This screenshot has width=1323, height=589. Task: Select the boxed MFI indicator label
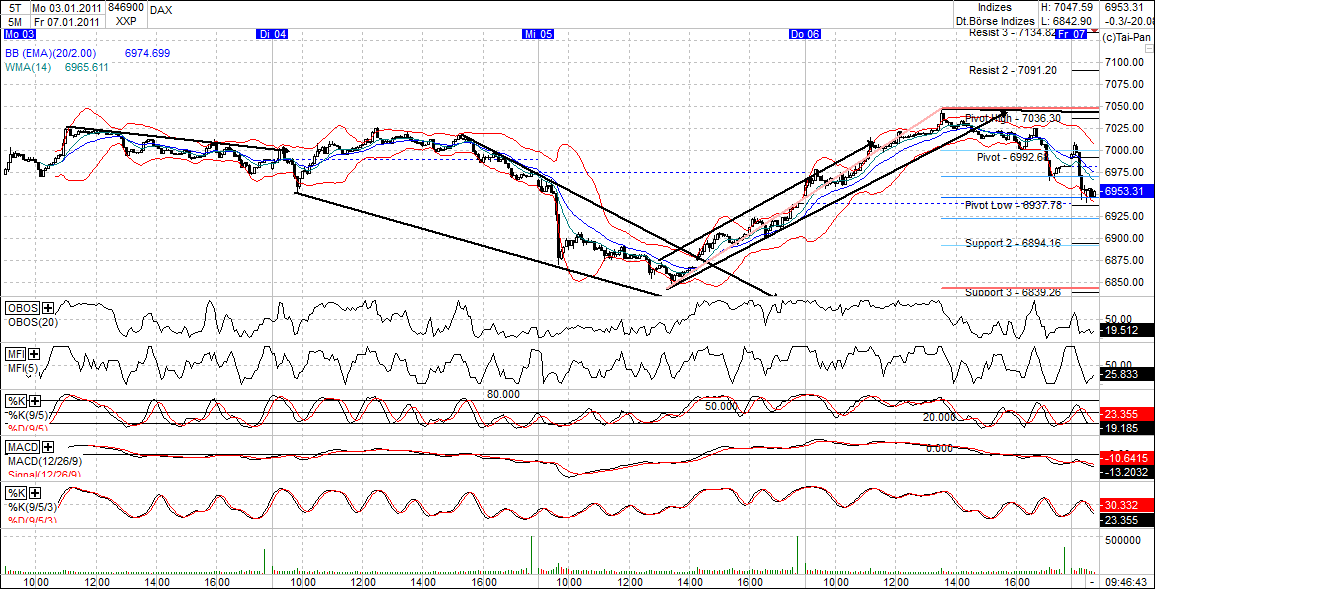14,353
